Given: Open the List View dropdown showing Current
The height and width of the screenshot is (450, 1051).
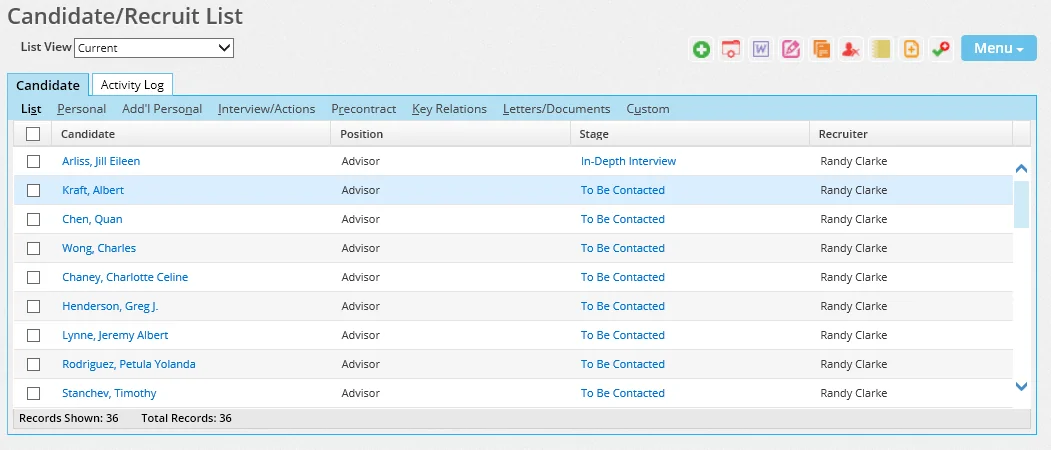Looking at the screenshot, I should (153, 48).
